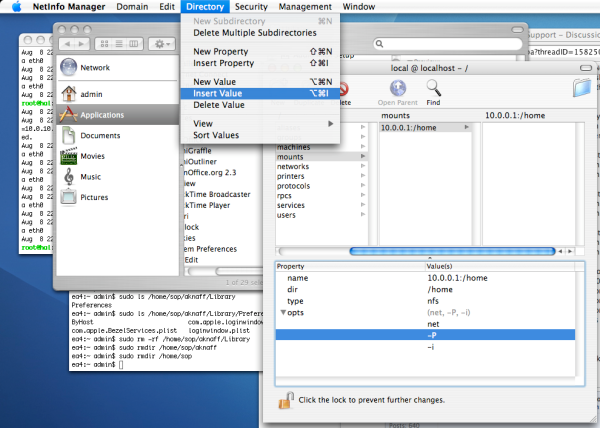Screen dimensions: 600x428
Task: Choose New Value menu entry
Action: [x=260, y=82]
